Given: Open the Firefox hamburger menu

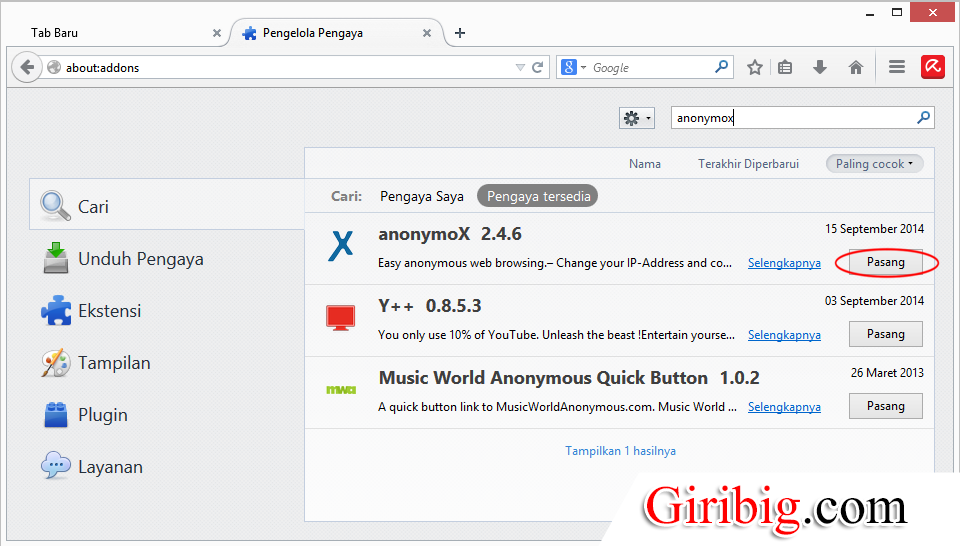Looking at the screenshot, I should (x=896, y=67).
